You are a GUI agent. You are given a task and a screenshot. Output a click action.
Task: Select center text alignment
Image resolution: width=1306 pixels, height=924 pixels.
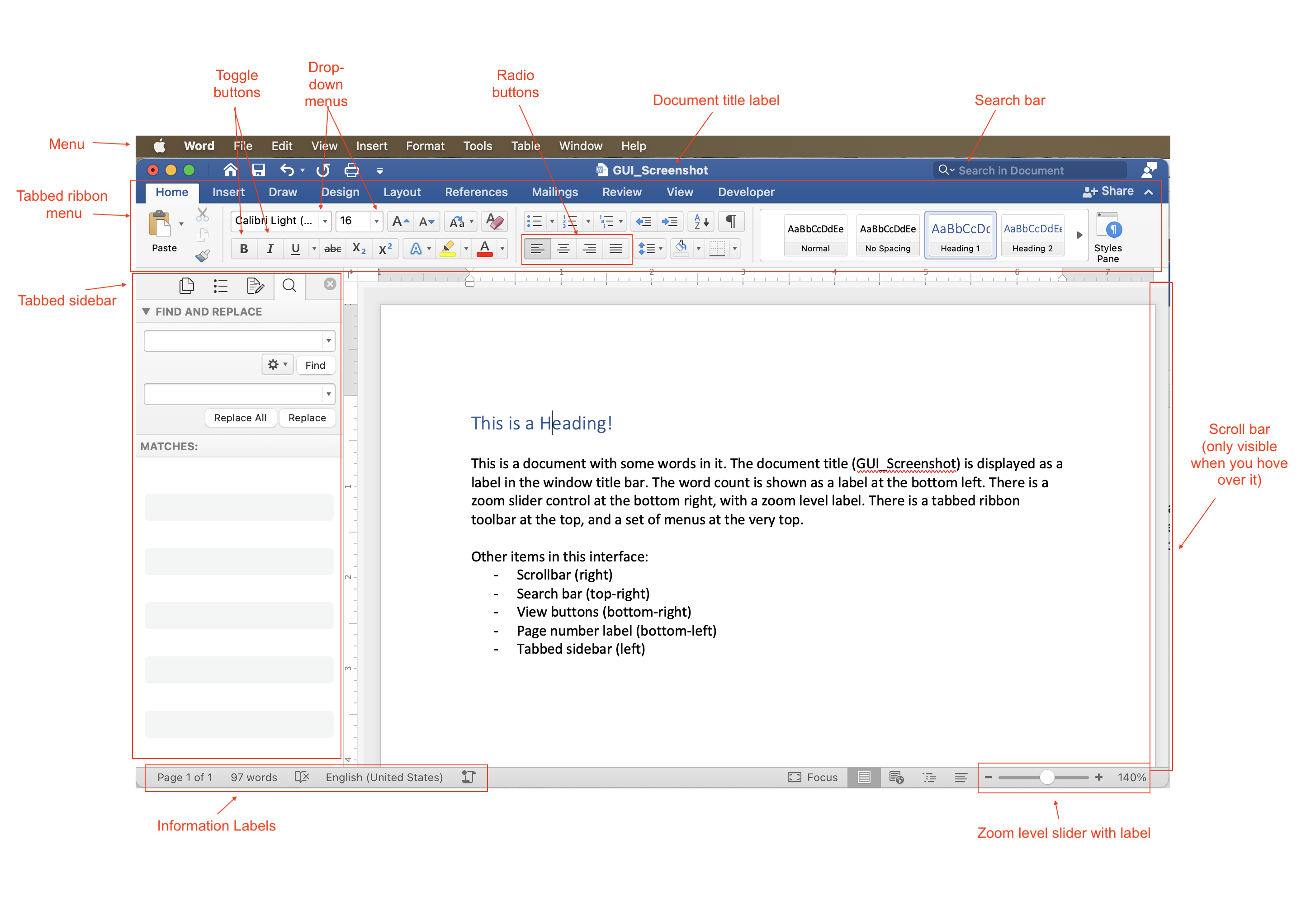click(x=563, y=249)
